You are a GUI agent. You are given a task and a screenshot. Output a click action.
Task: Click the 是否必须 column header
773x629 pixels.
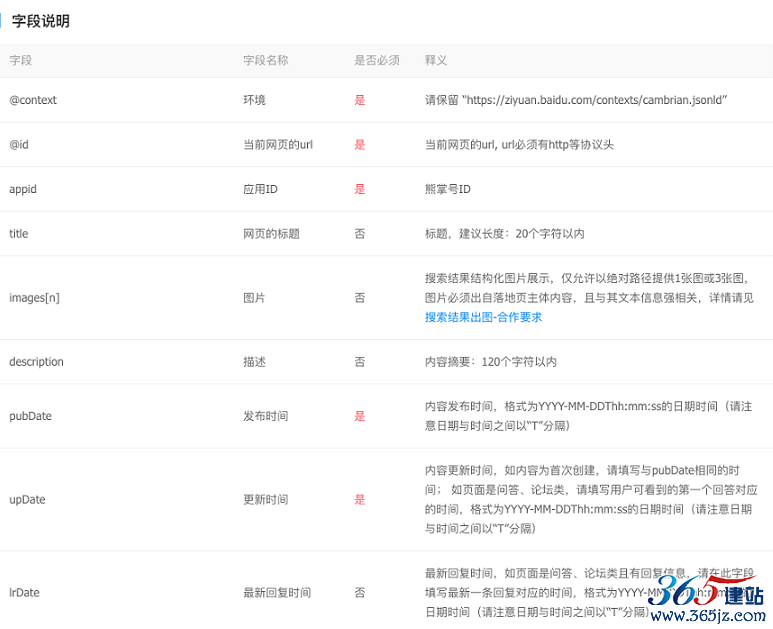point(377,60)
